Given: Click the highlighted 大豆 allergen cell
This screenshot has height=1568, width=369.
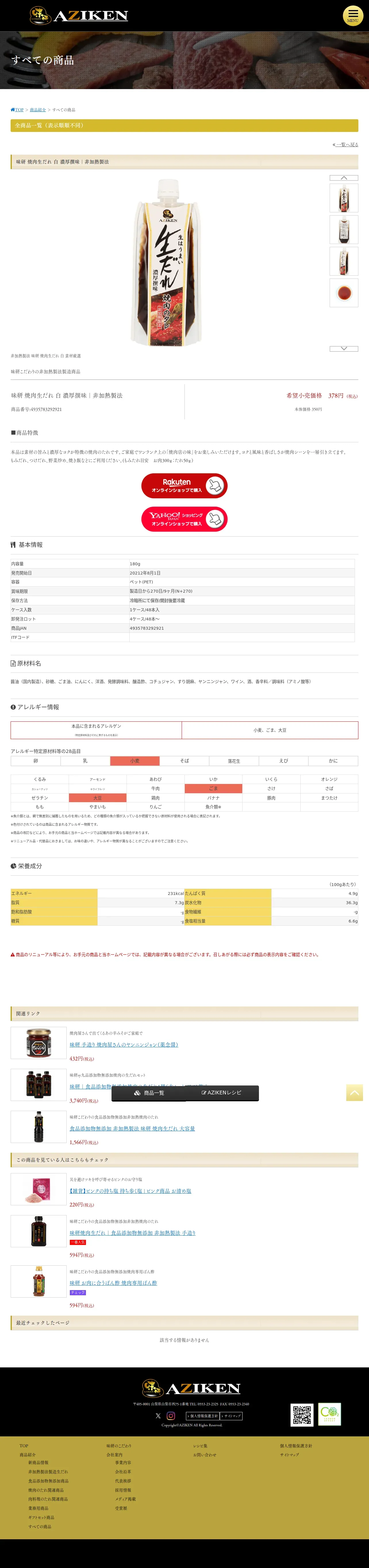Looking at the screenshot, I should pos(97,798).
